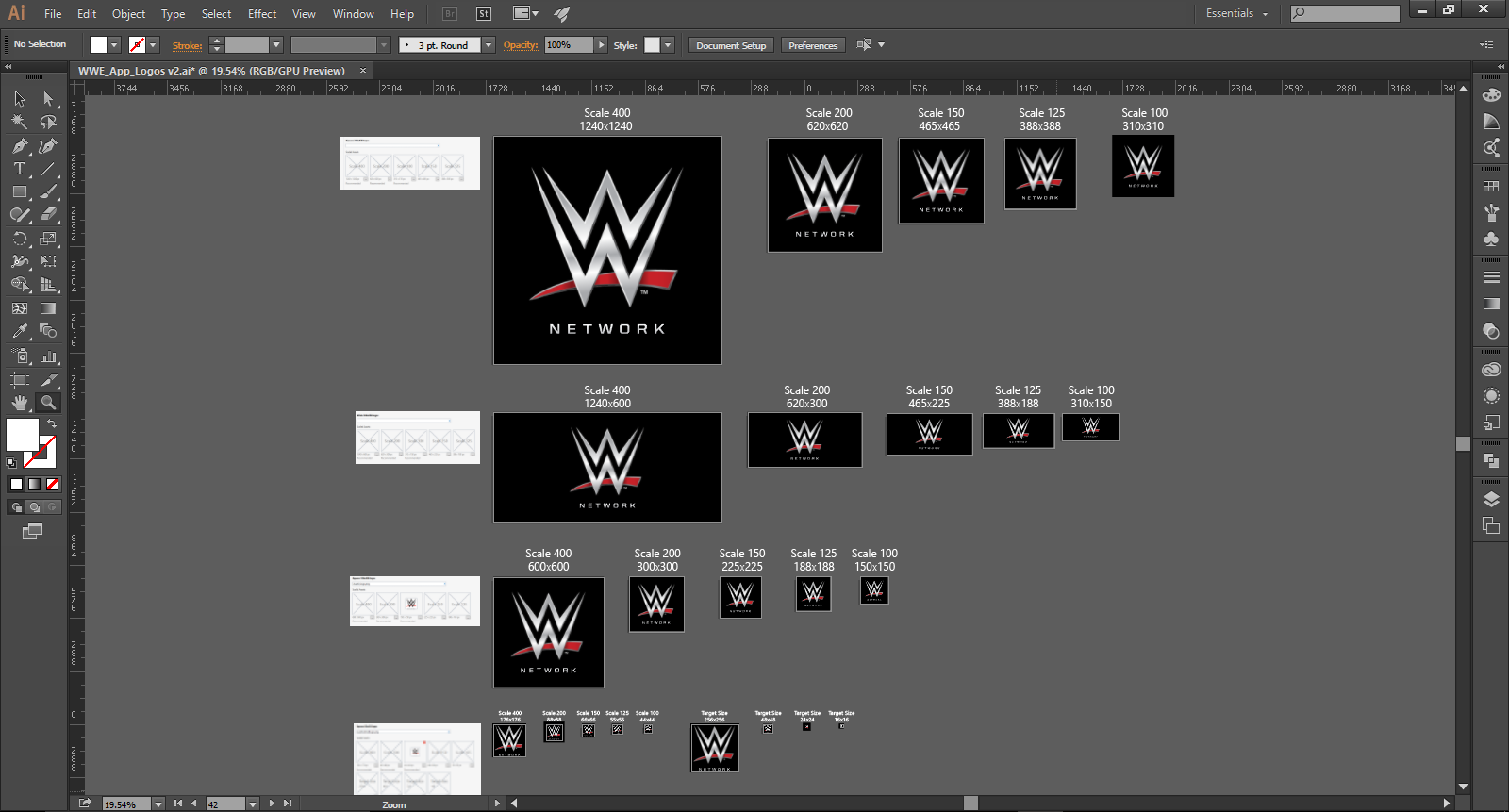Open the View menu
Viewport: 1509px width, 812px height.
point(304,14)
